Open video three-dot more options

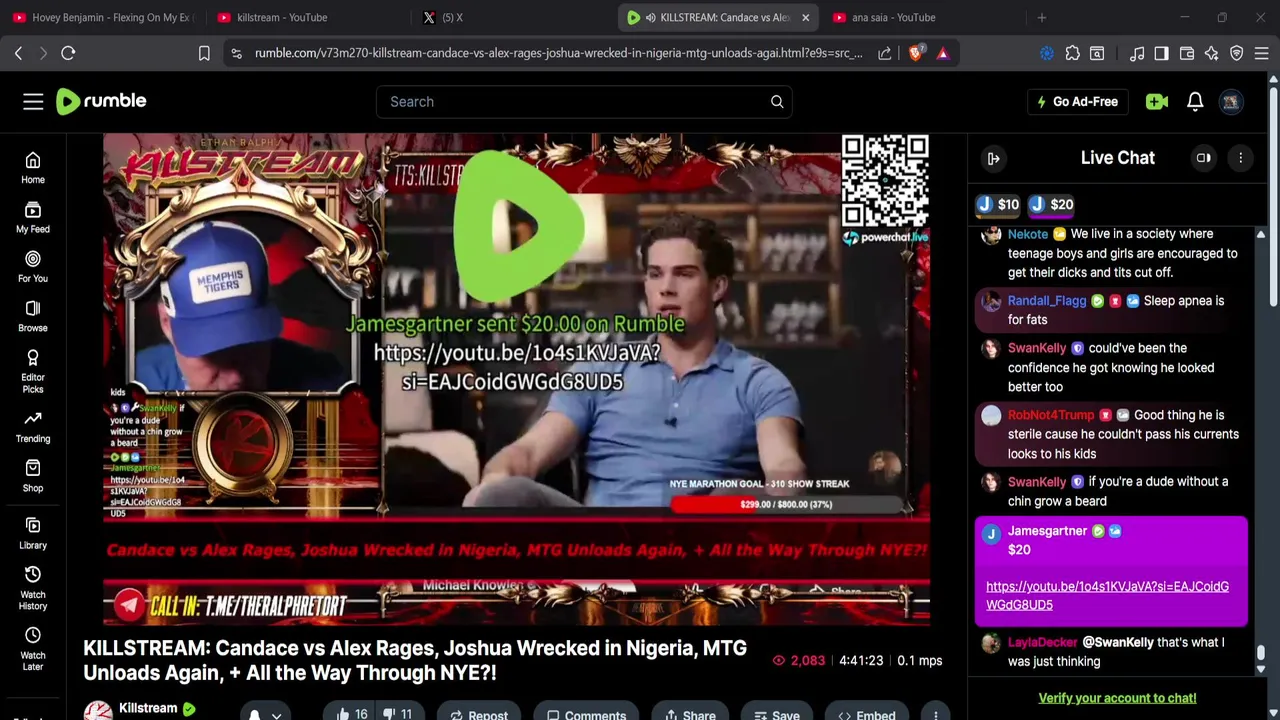pyautogui.click(x=936, y=713)
